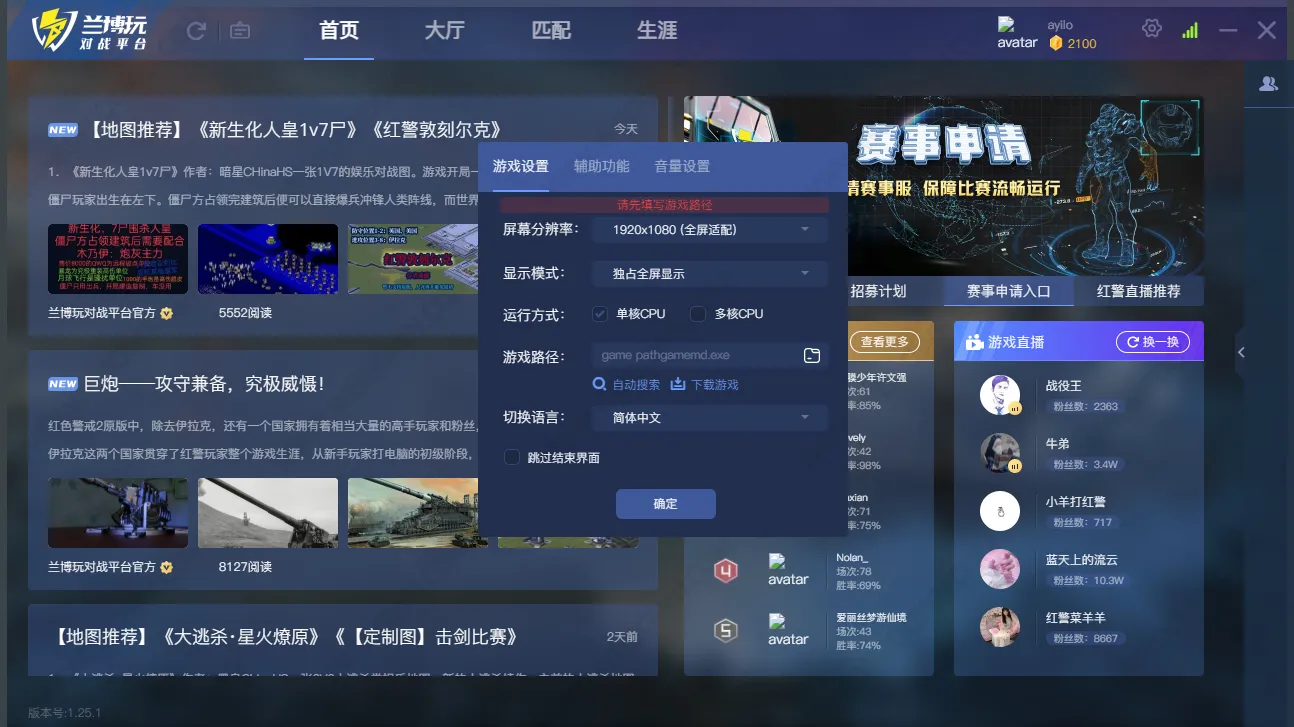Open the blue map thumbnail in the 地图推荐 post
1294x727 pixels.
click(268, 259)
